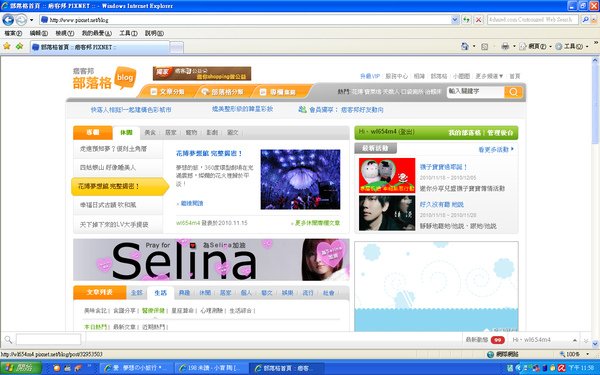Click the Home icon in command bar

click(465, 46)
